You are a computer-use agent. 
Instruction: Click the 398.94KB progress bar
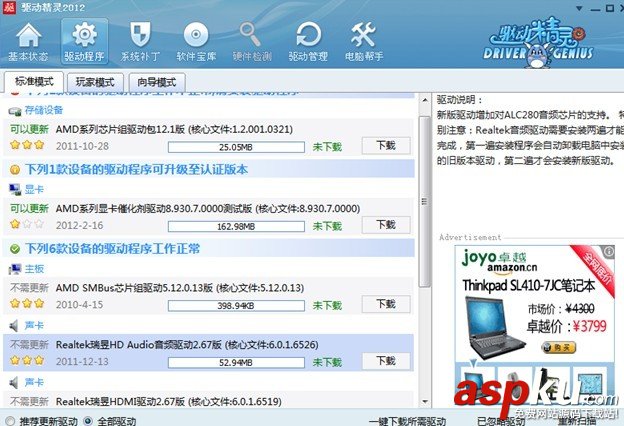[236, 306]
